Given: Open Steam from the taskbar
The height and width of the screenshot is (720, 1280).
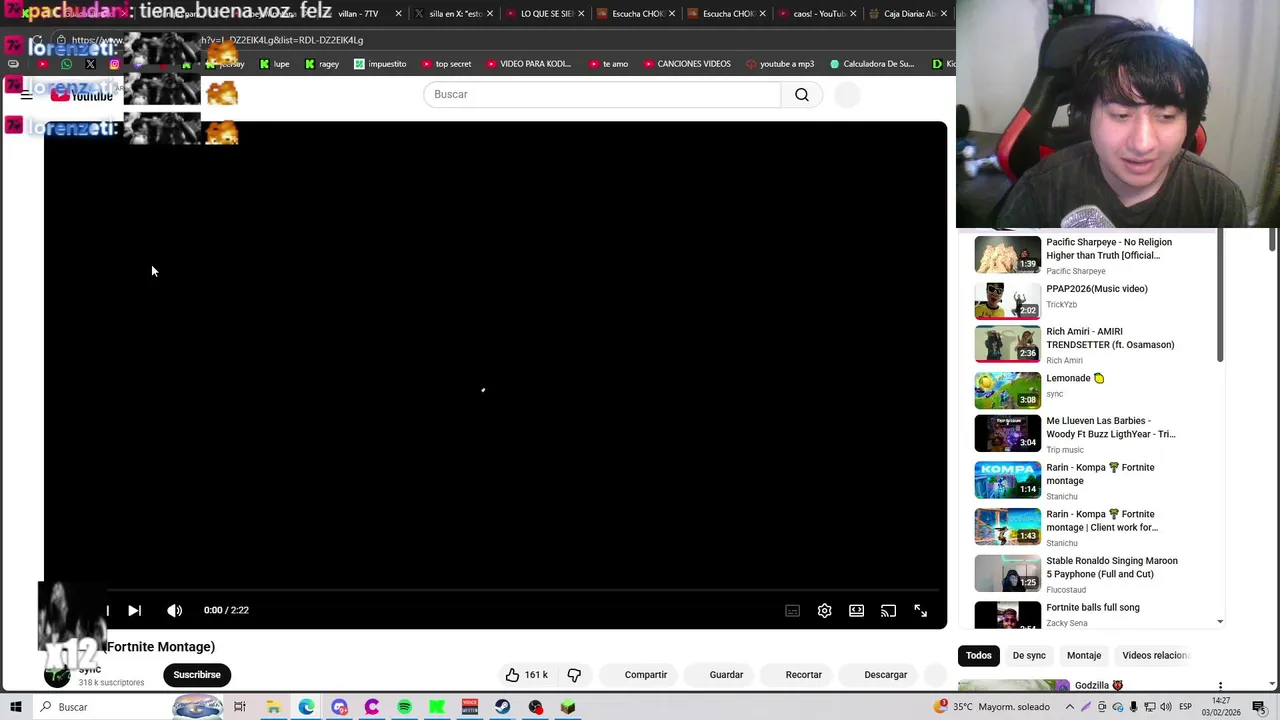Looking at the screenshot, I should (x=502, y=707).
